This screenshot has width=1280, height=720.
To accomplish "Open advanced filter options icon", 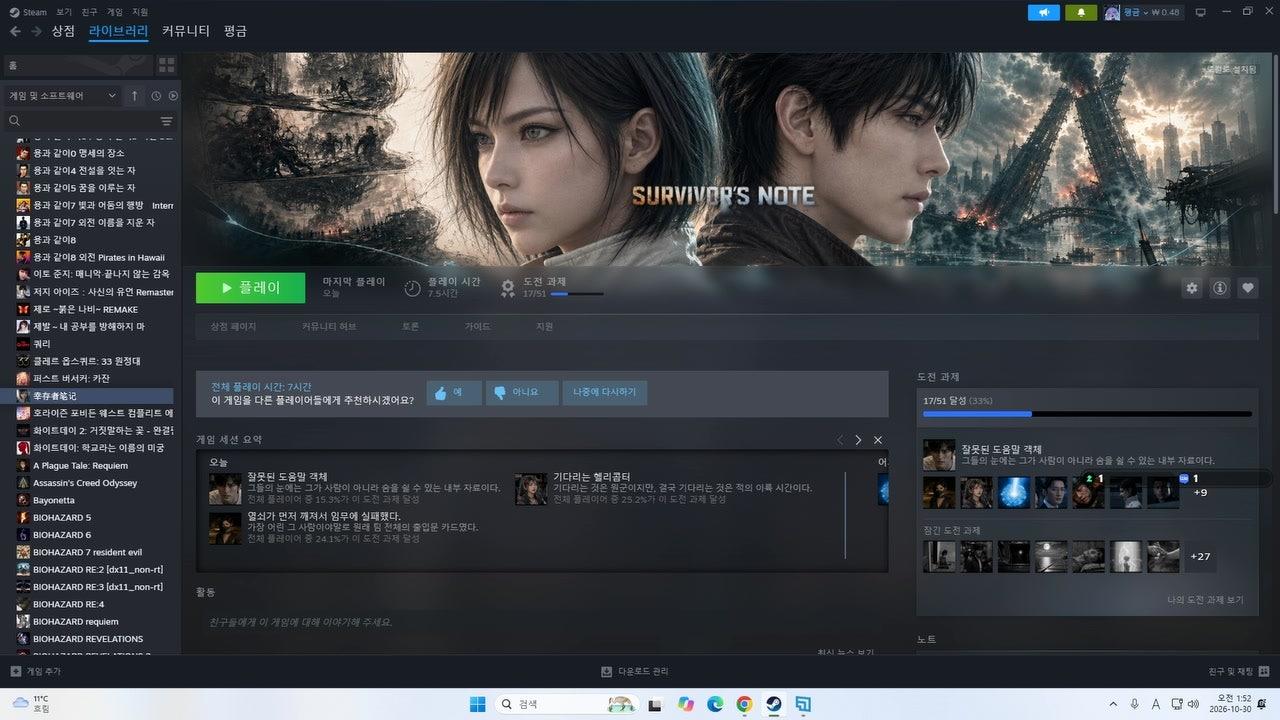I will 166,121.
